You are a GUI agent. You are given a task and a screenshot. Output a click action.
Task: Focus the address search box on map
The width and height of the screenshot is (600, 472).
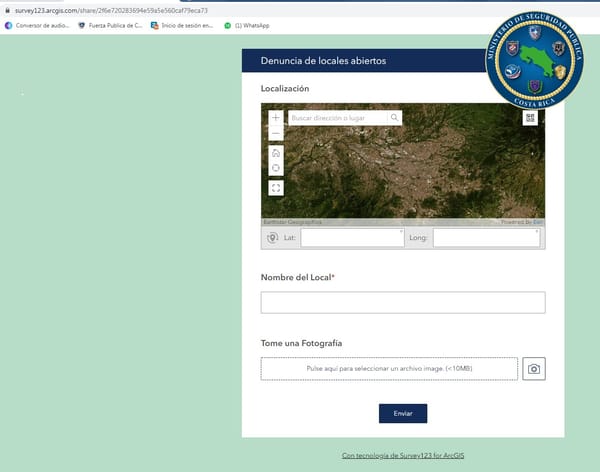click(338, 118)
